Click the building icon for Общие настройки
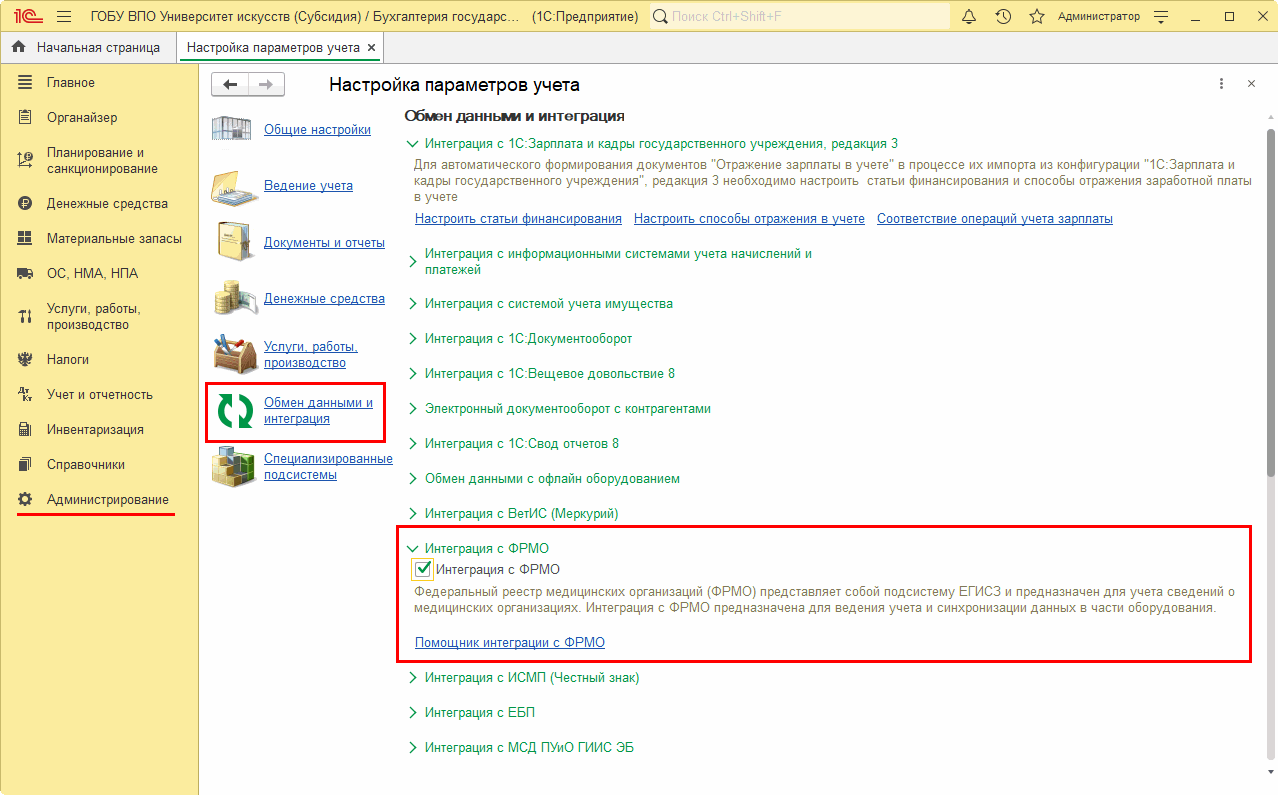Image resolution: width=1278 pixels, height=795 pixels. [234, 129]
